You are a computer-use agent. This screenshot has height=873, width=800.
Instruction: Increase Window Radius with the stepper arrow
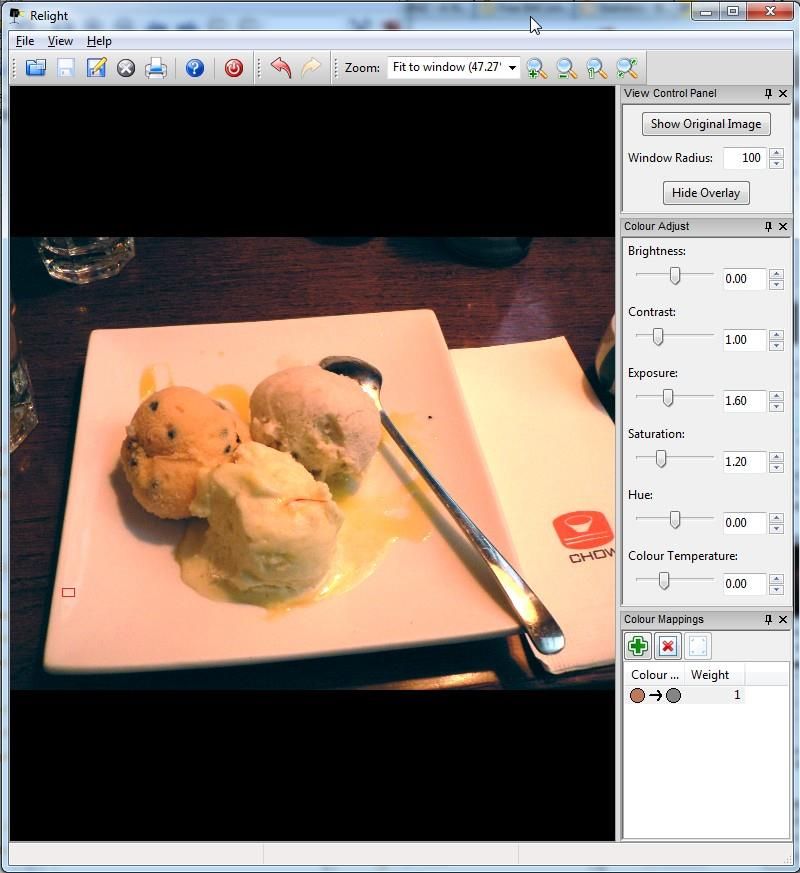(776, 153)
